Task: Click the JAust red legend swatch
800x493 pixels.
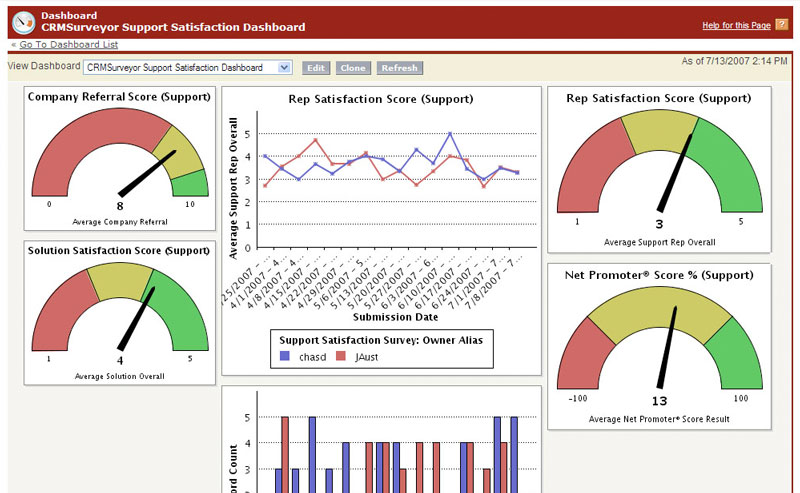Action: 341,356
